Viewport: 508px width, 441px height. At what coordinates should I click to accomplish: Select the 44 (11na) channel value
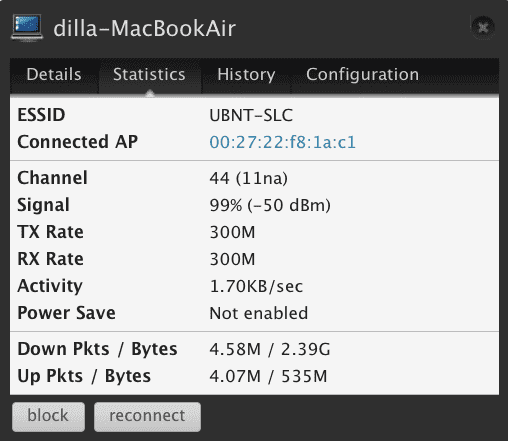(x=248, y=178)
